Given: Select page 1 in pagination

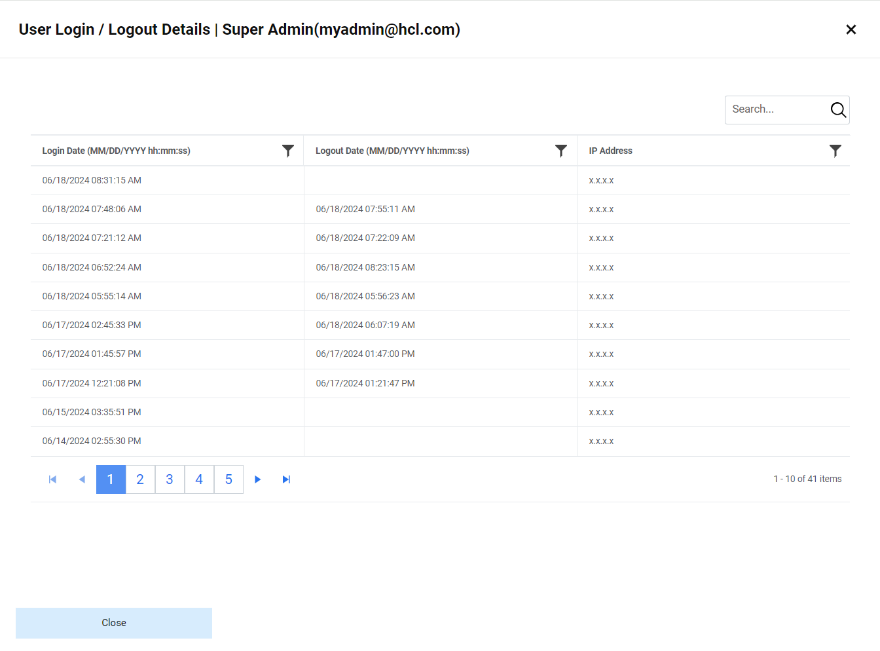Looking at the screenshot, I should click(x=111, y=480).
